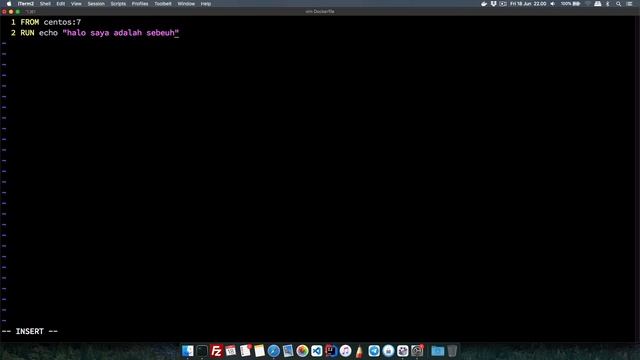This screenshot has height=360, width=640.
Task: Open the Session menu
Action: click(x=96, y=4)
